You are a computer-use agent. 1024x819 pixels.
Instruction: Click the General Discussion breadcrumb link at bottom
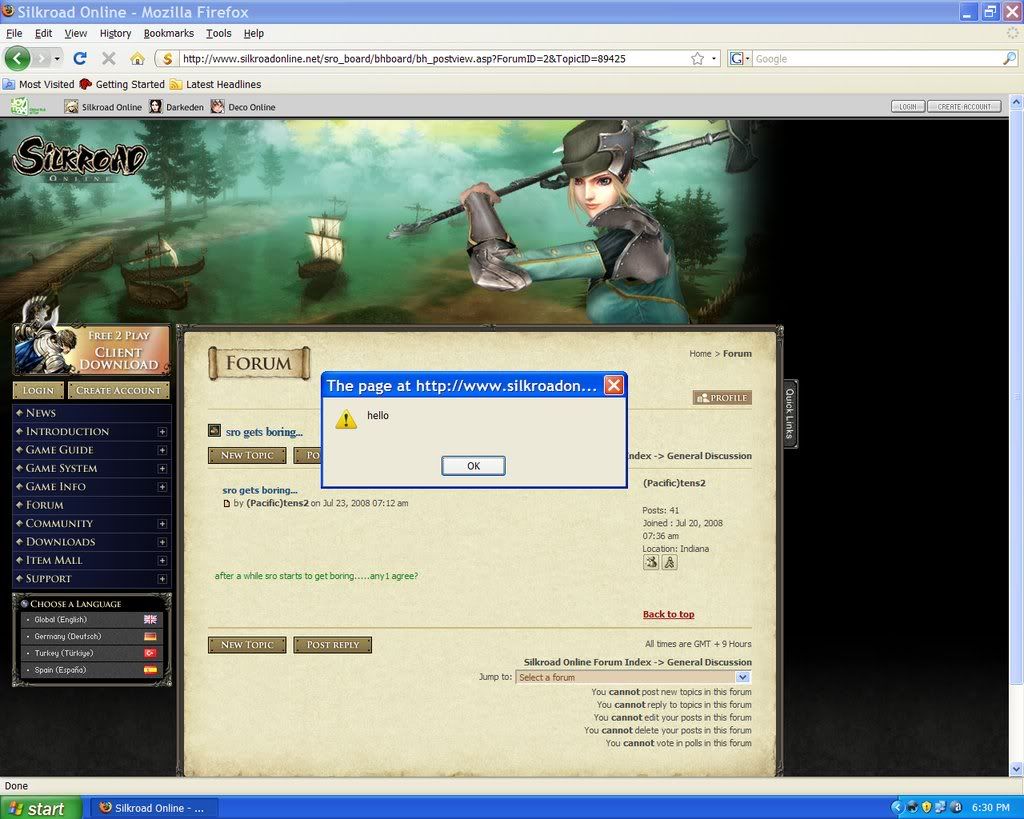click(x=709, y=662)
